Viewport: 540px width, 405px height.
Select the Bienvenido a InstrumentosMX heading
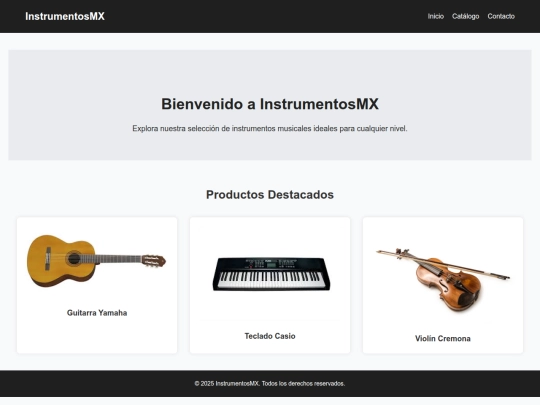pos(270,104)
